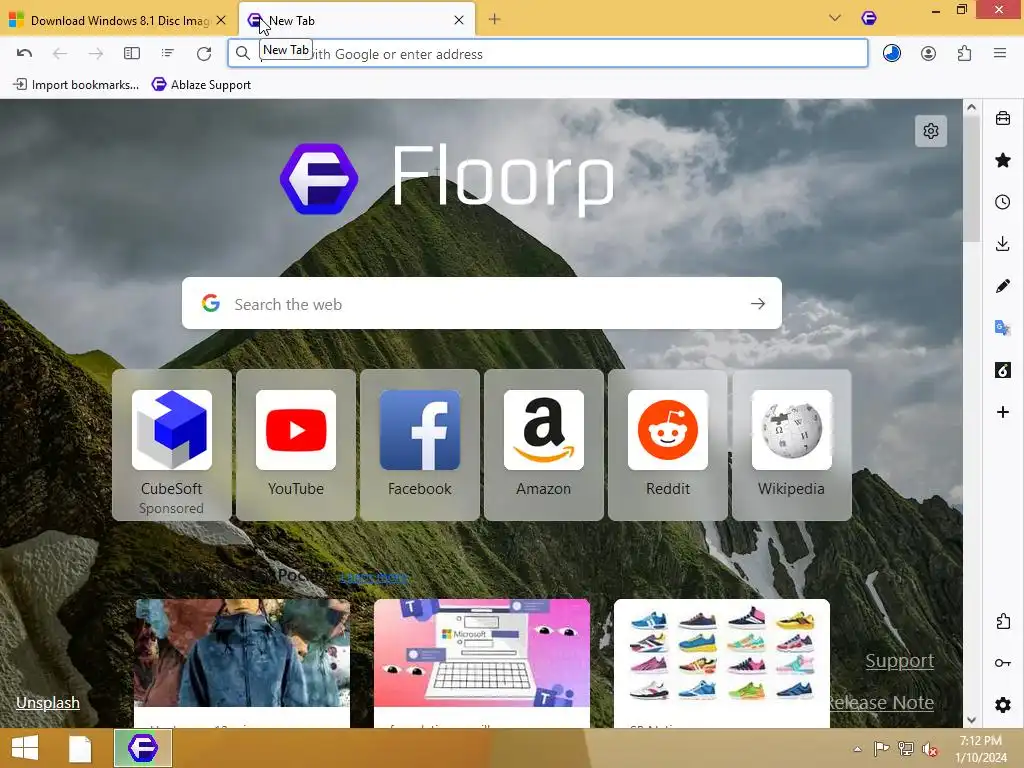Open the Wikipedia shortcut tile
1024x768 pixels.
792,445
